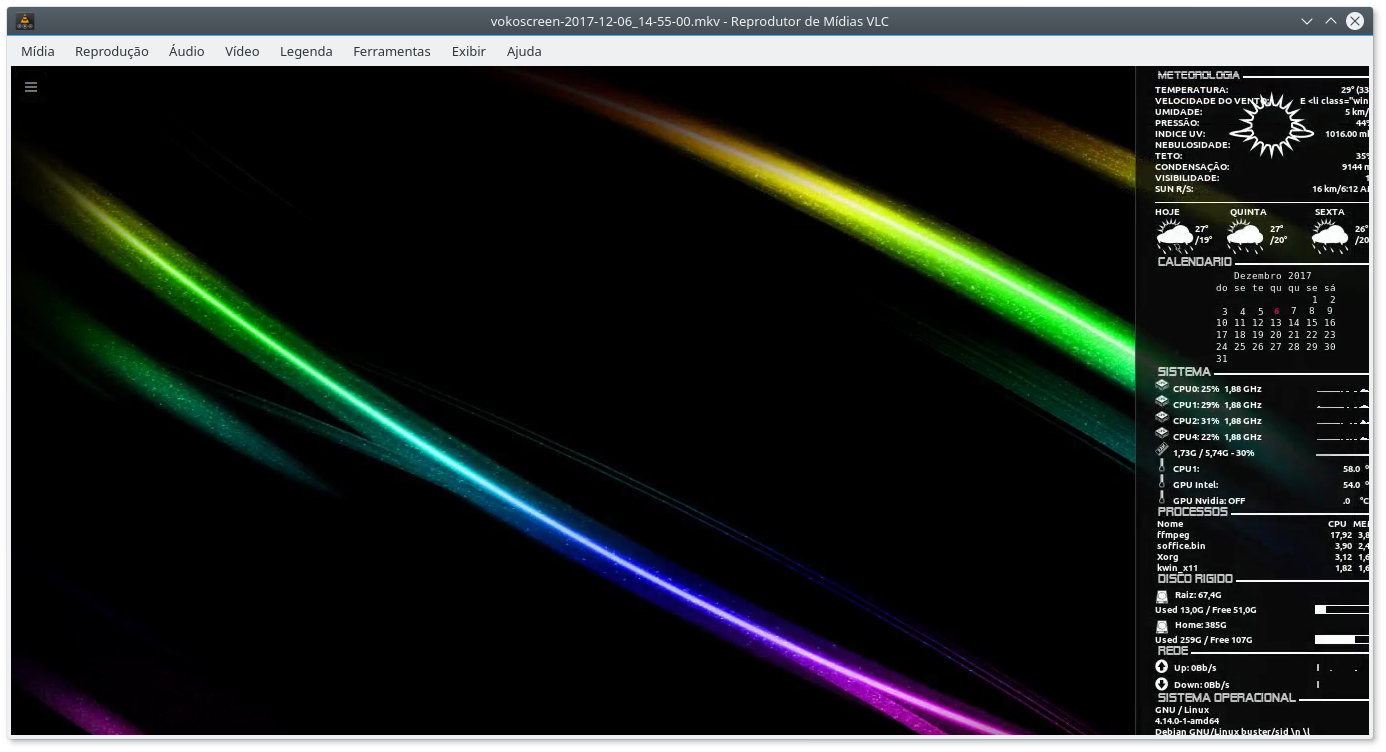Open the Legenda menu
Viewport: 1386px width, 752px height.
[305, 51]
